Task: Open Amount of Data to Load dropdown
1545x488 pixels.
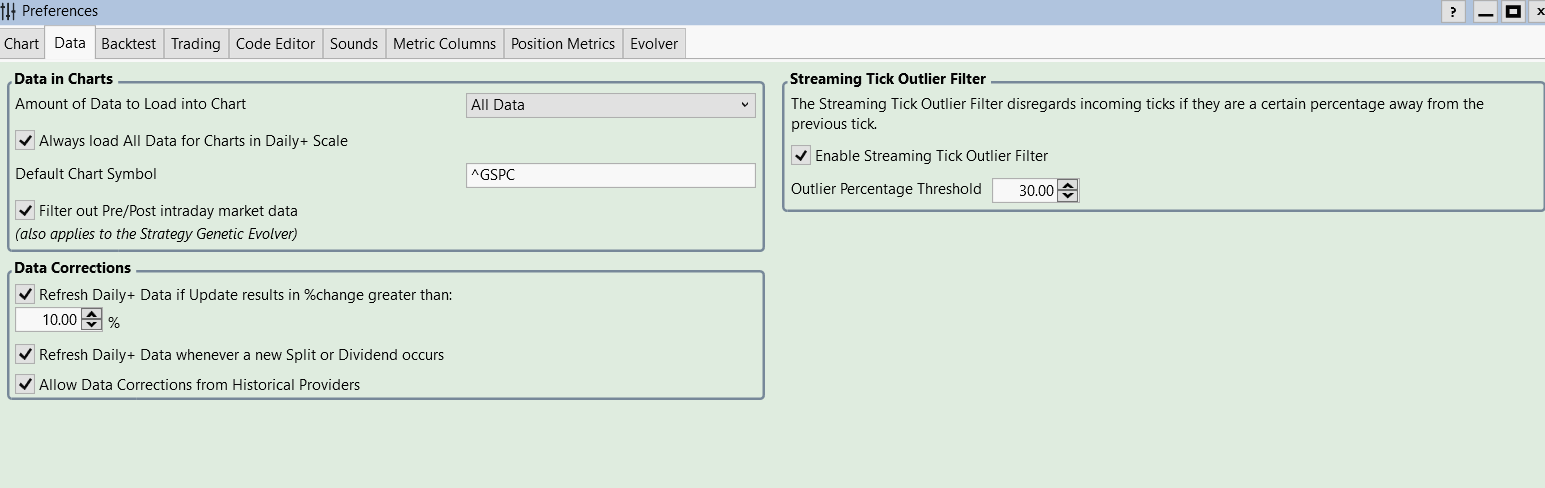Action: (610, 105)
